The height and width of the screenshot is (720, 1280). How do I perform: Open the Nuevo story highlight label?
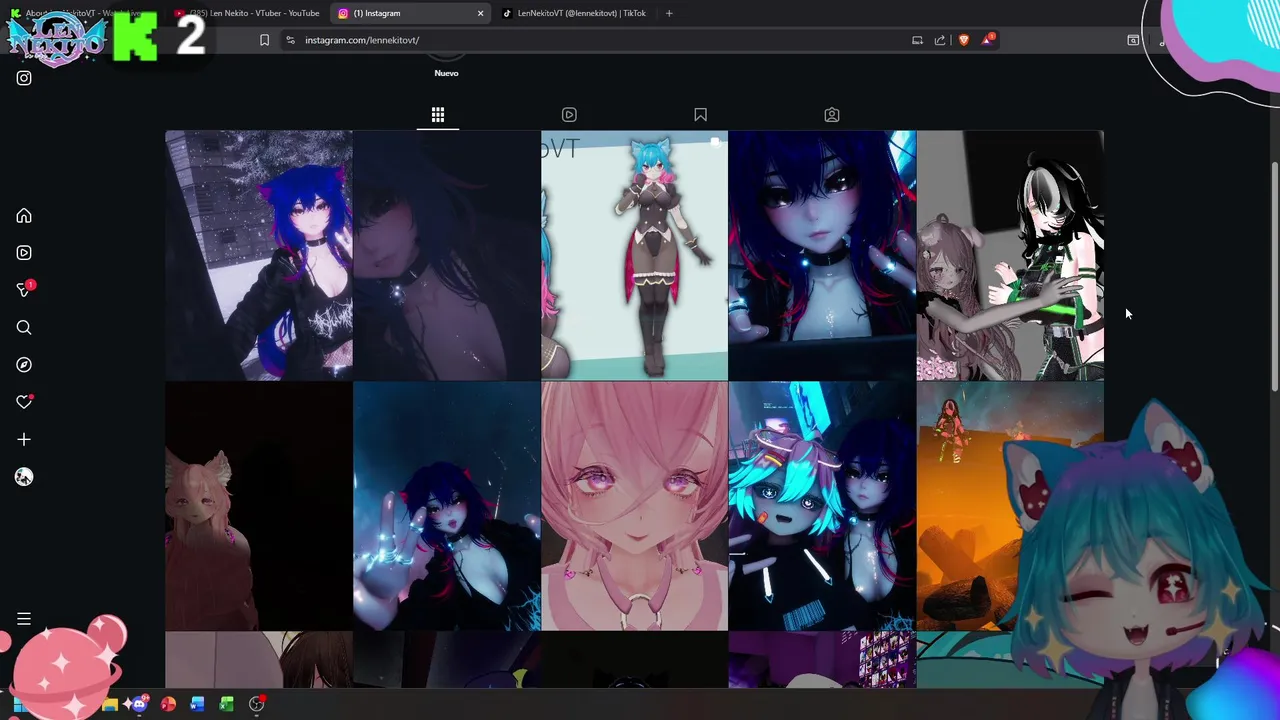446,73
